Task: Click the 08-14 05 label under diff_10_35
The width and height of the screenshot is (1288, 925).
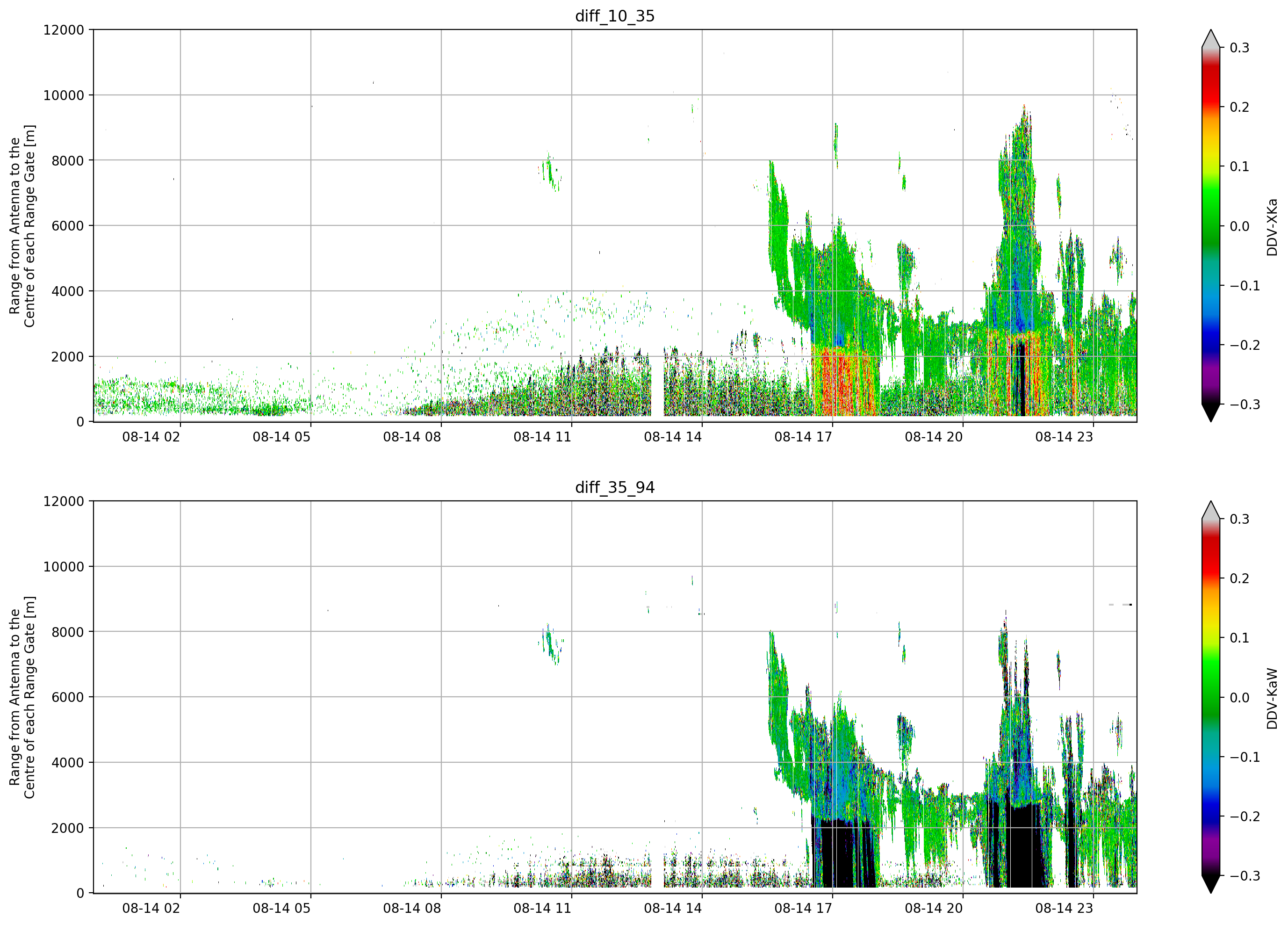Action: 282,437
